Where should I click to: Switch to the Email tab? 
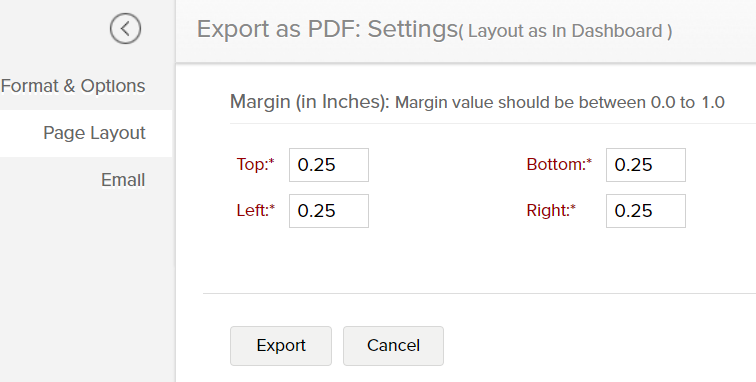pos(123,180)
